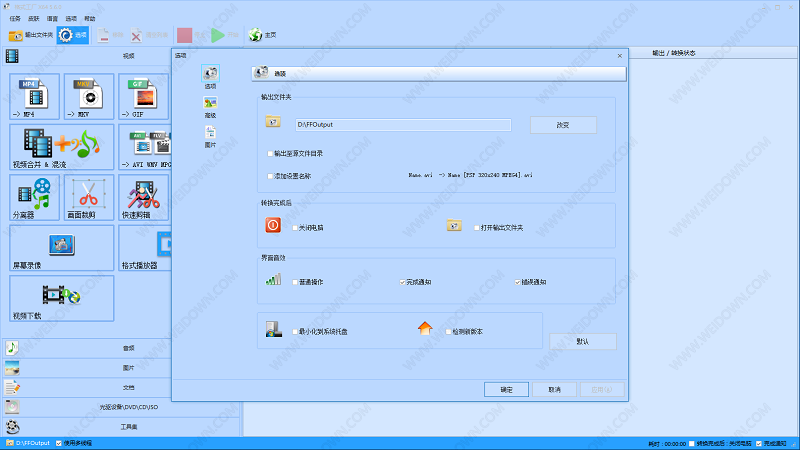This screenshot has height=450, width=800.
Task: Open the 分离器 splitter tool
Action: tap(35, 197)
